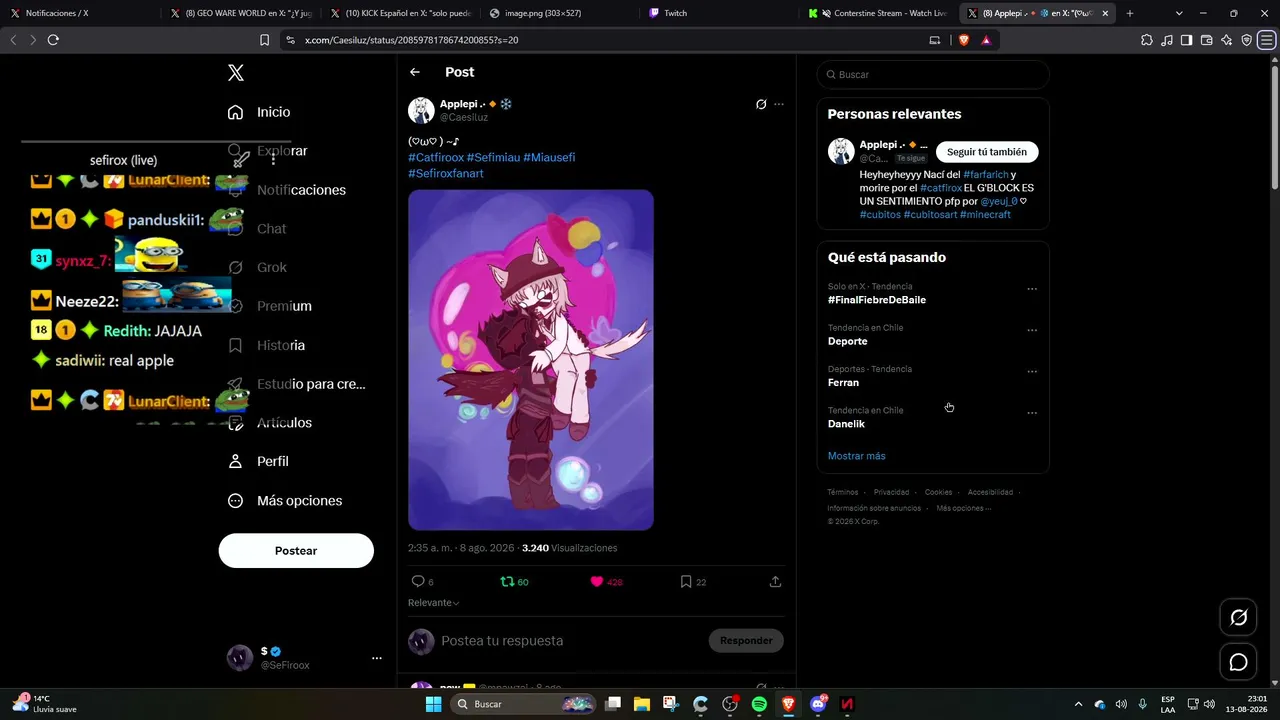
Task: Open the browser extensions puzzle icon
Action: (x=1146, y=40)
